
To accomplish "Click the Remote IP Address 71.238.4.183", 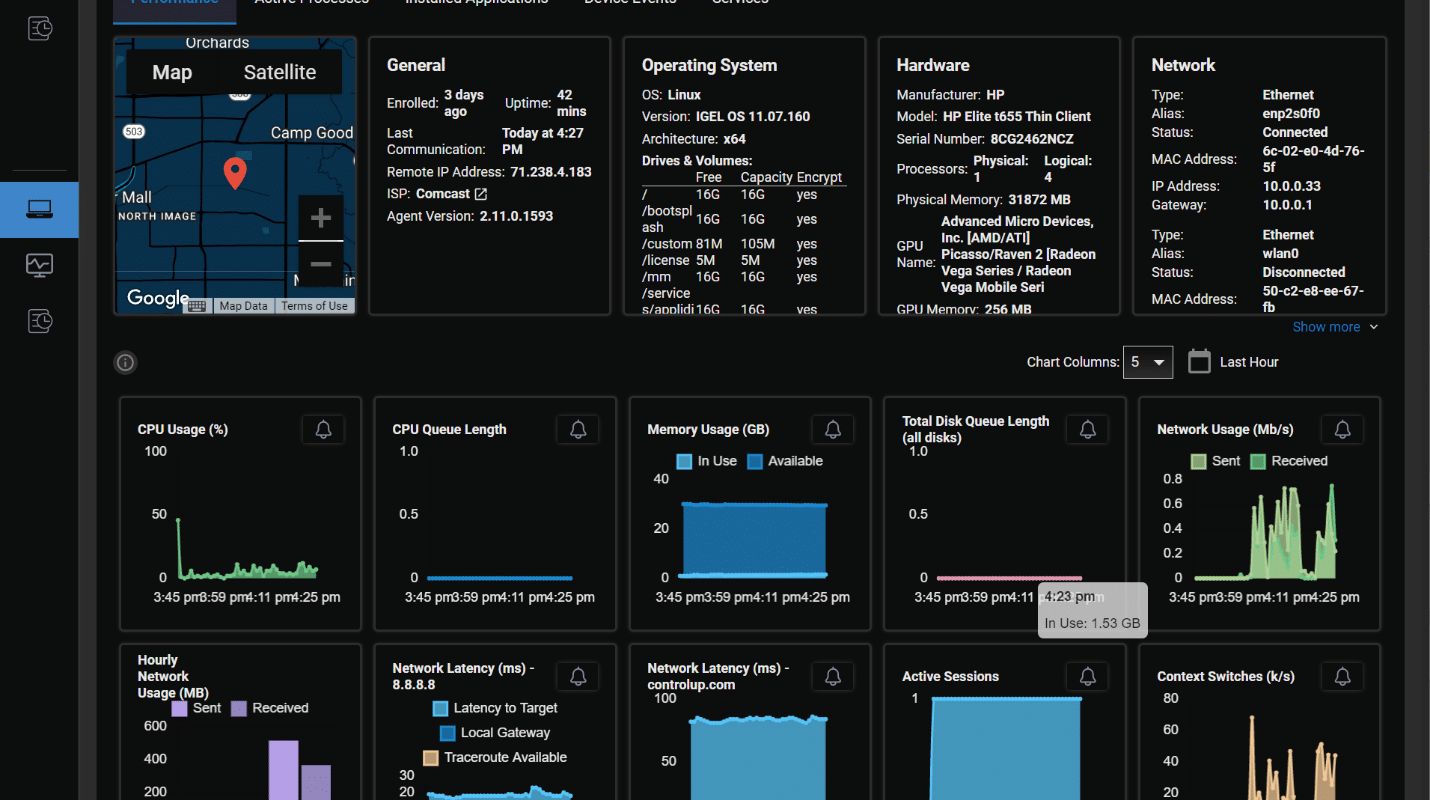I will (x=551, y=172).
